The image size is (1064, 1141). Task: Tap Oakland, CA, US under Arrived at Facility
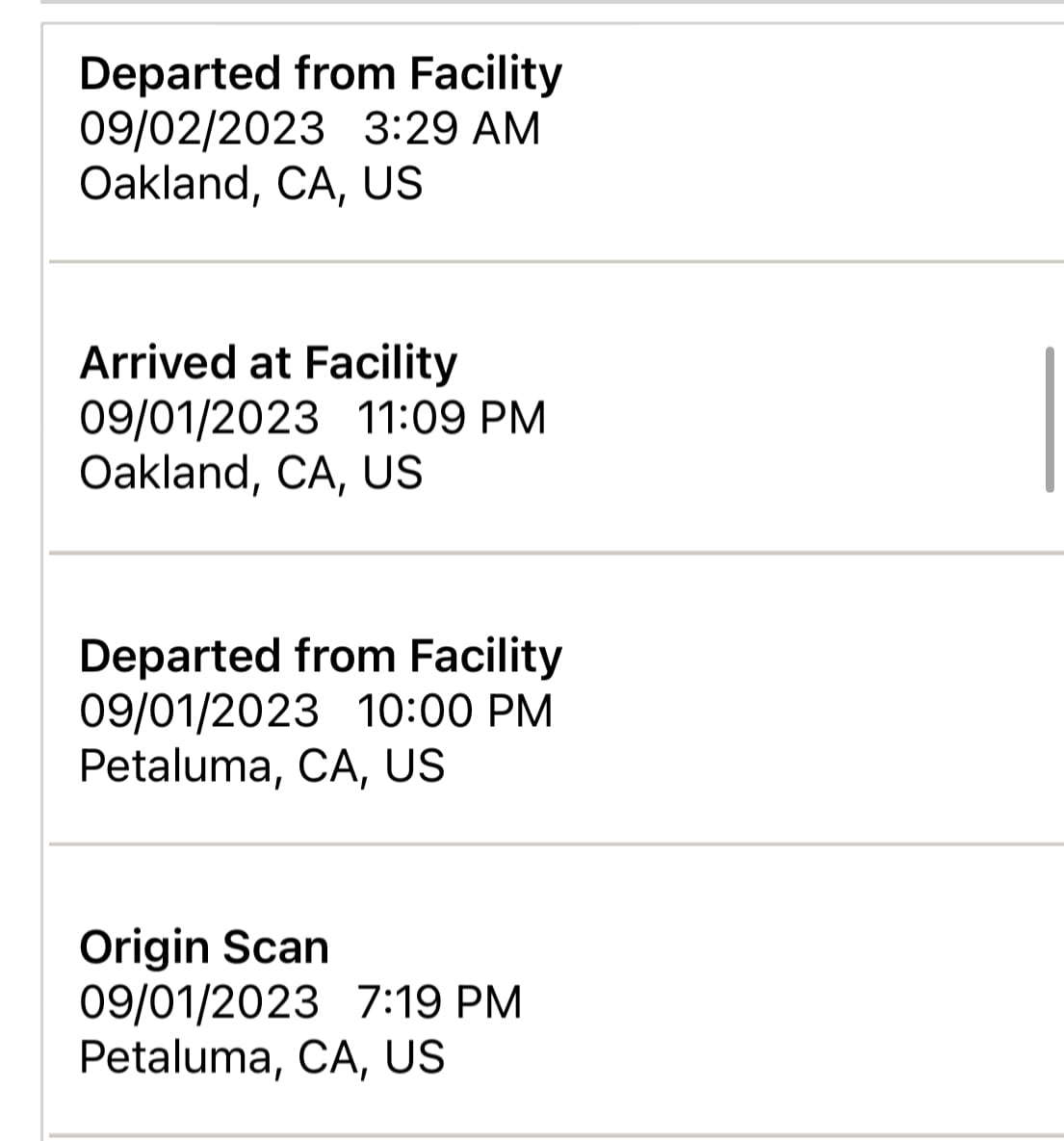[250, 473]
